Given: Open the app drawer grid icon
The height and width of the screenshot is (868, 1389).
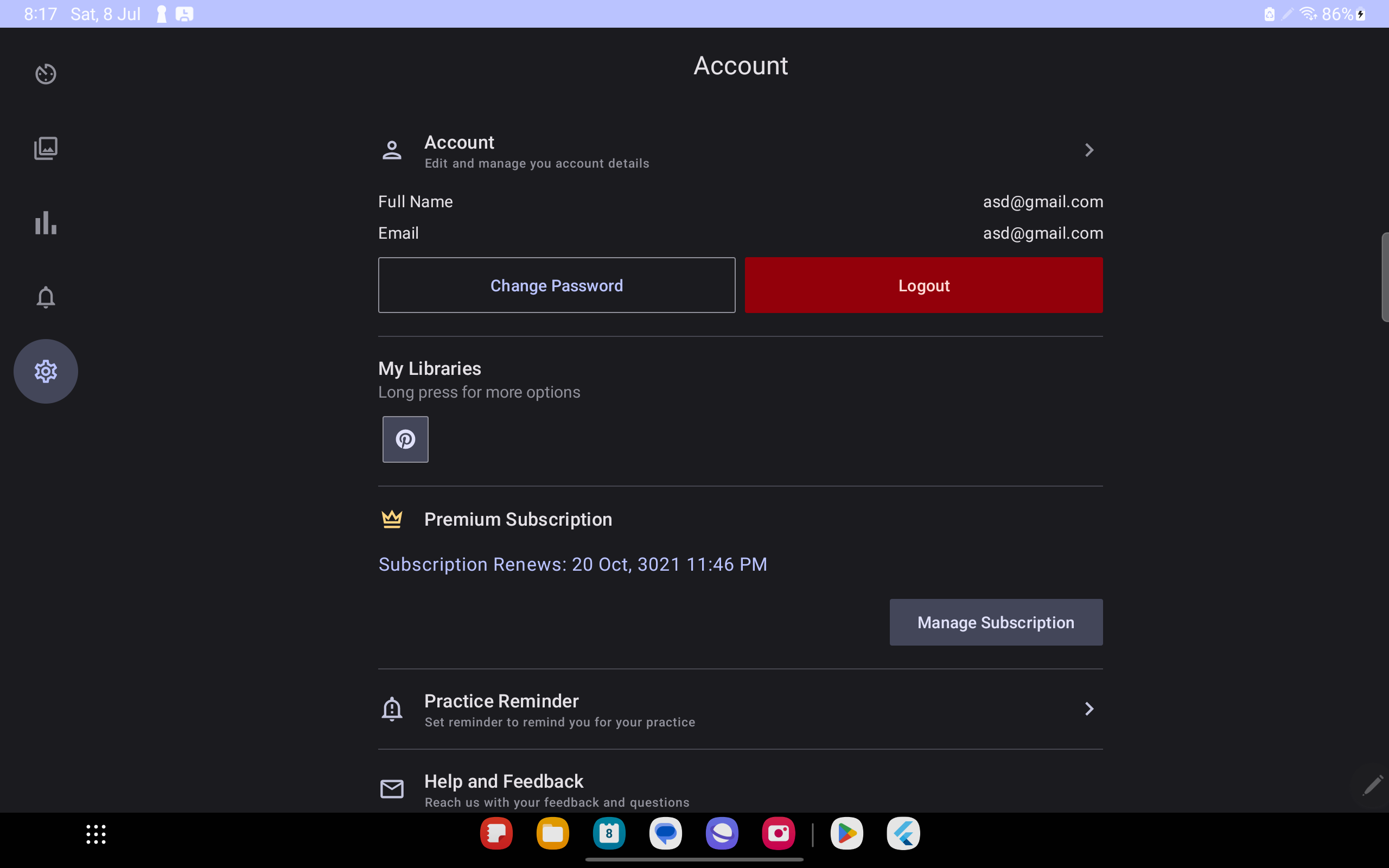Looking at the screenshot, I should tap(96, 834).
